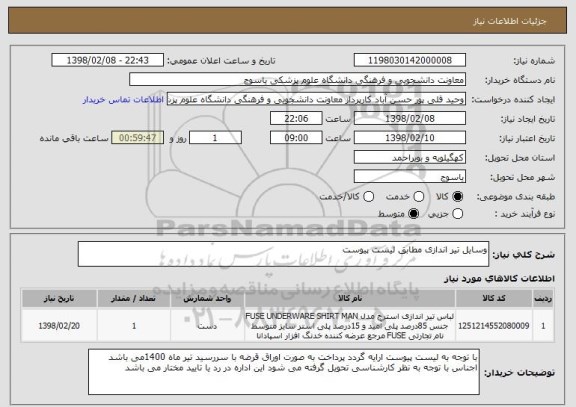Click the طبقه بندی موضوعی label

coord(516,197)
